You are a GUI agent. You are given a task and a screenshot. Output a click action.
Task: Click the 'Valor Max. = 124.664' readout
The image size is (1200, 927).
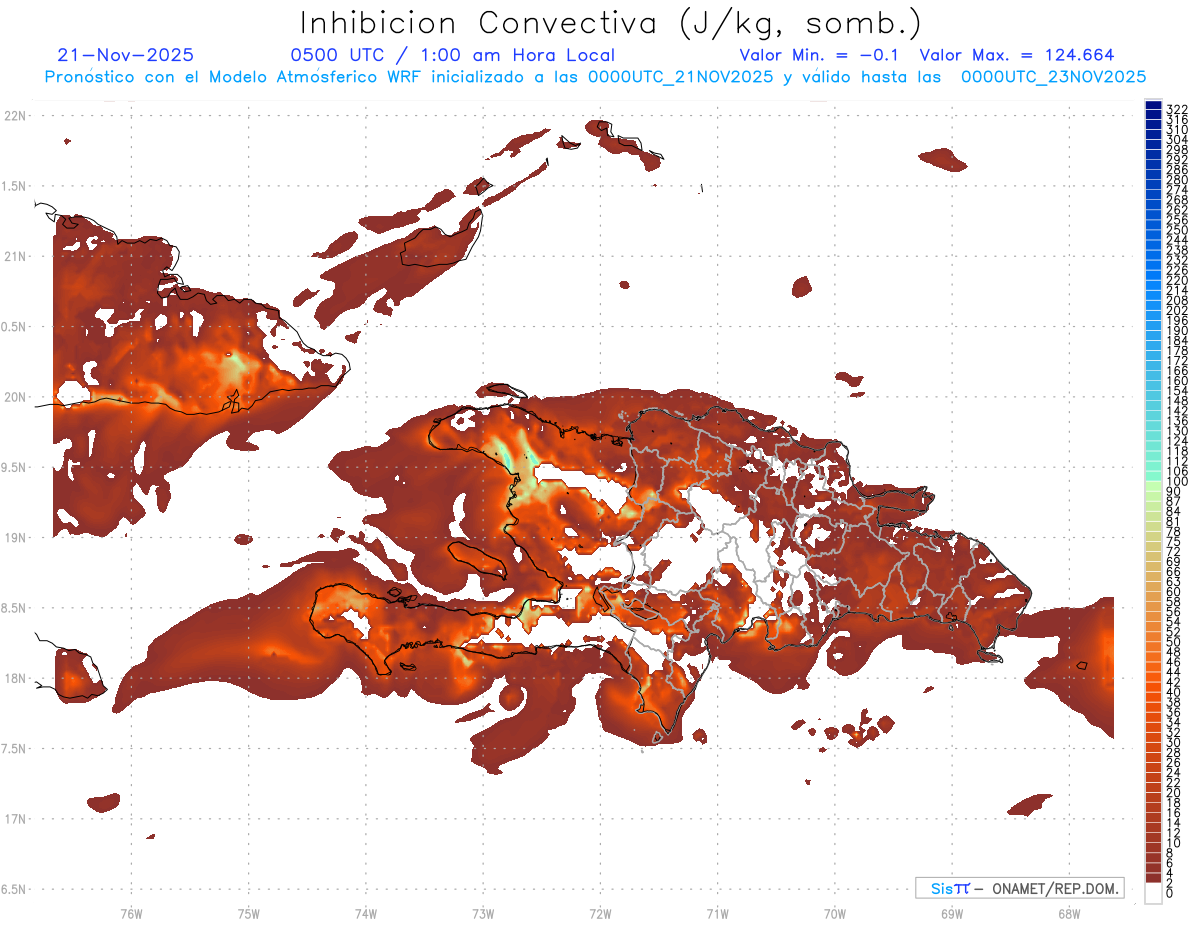click(1017, 56)
